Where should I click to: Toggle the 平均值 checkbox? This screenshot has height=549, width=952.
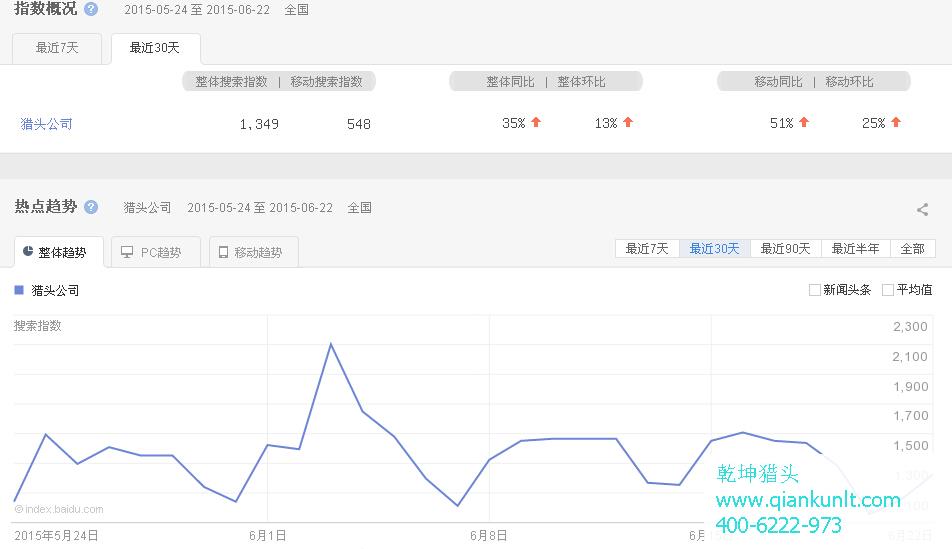click(888, 290)
